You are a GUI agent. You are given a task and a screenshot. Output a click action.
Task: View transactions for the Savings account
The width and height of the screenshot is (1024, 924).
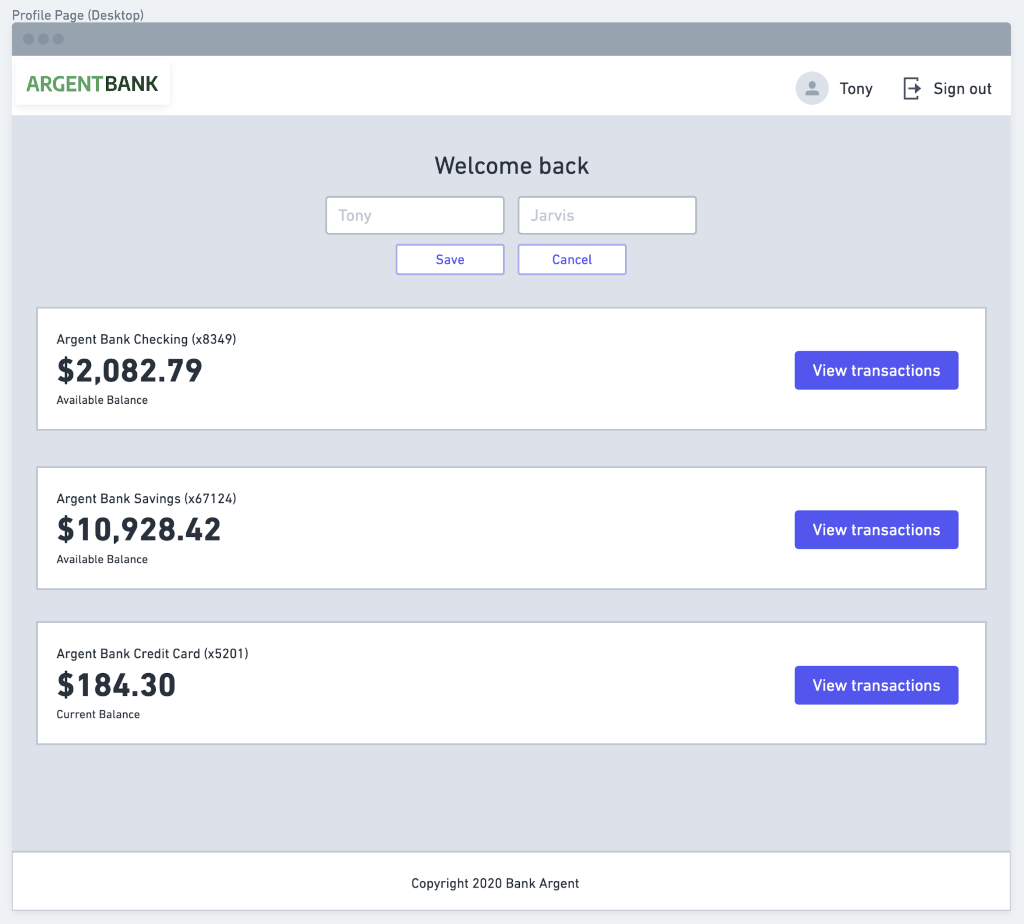coord(876,530)
